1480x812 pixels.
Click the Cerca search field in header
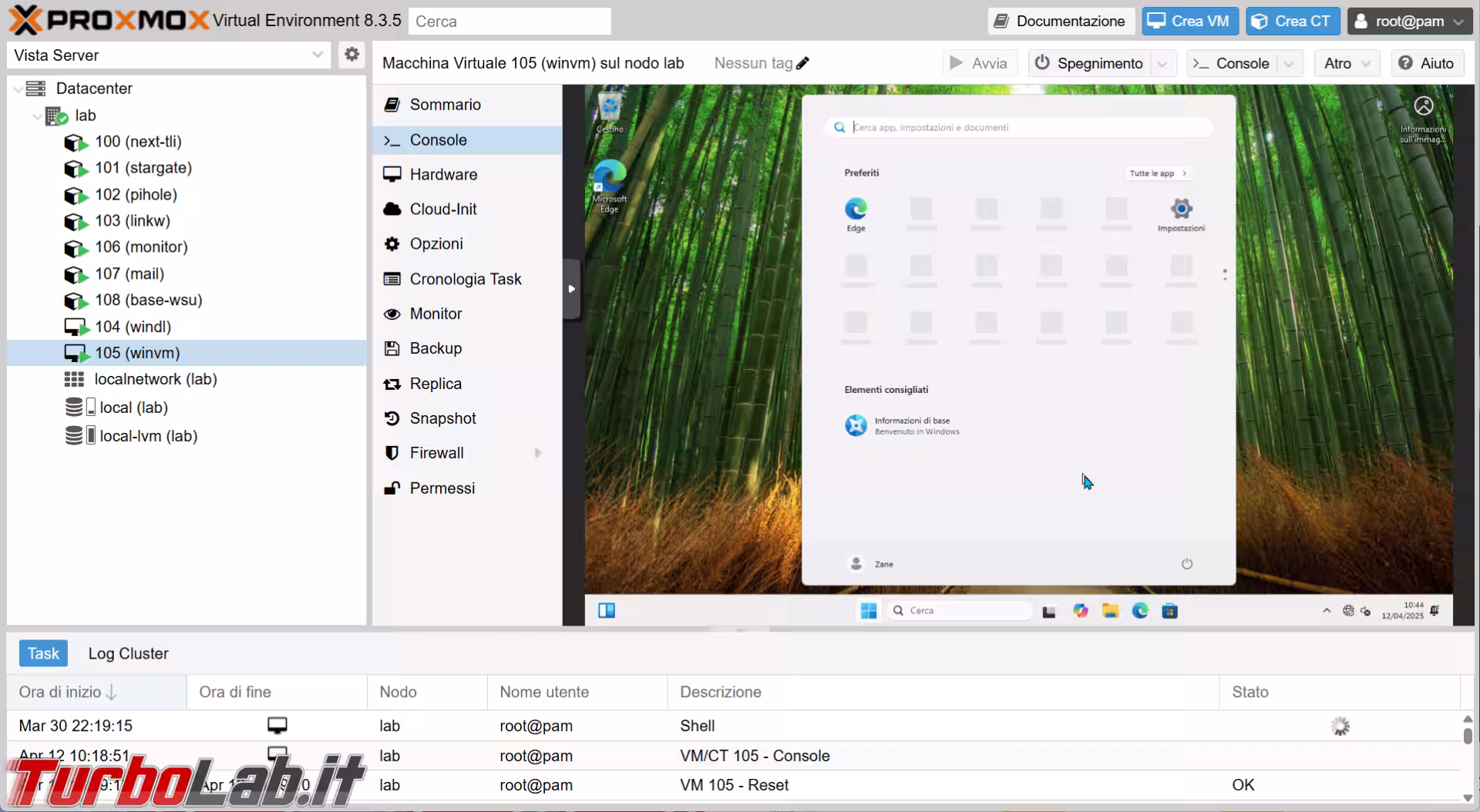click(510, 22)
